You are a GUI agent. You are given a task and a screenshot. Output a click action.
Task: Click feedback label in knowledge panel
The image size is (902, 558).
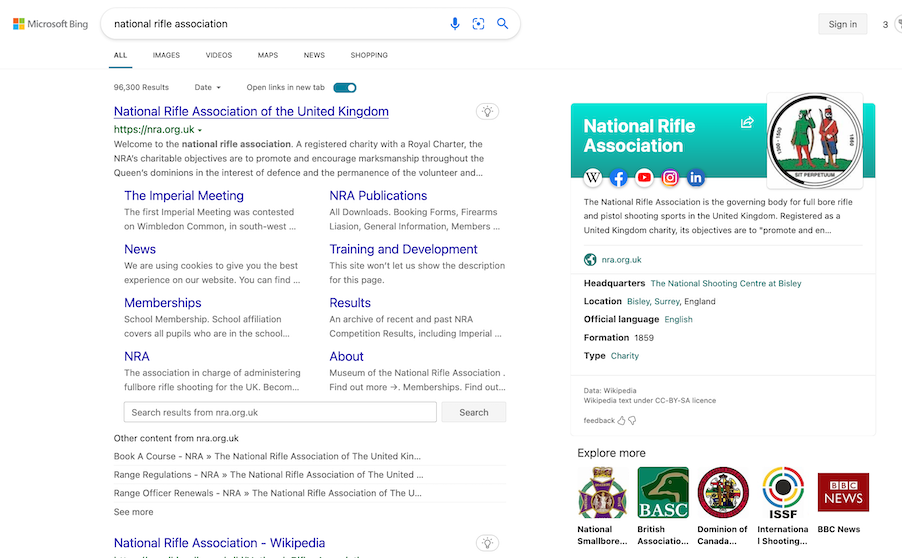[599, 421]
